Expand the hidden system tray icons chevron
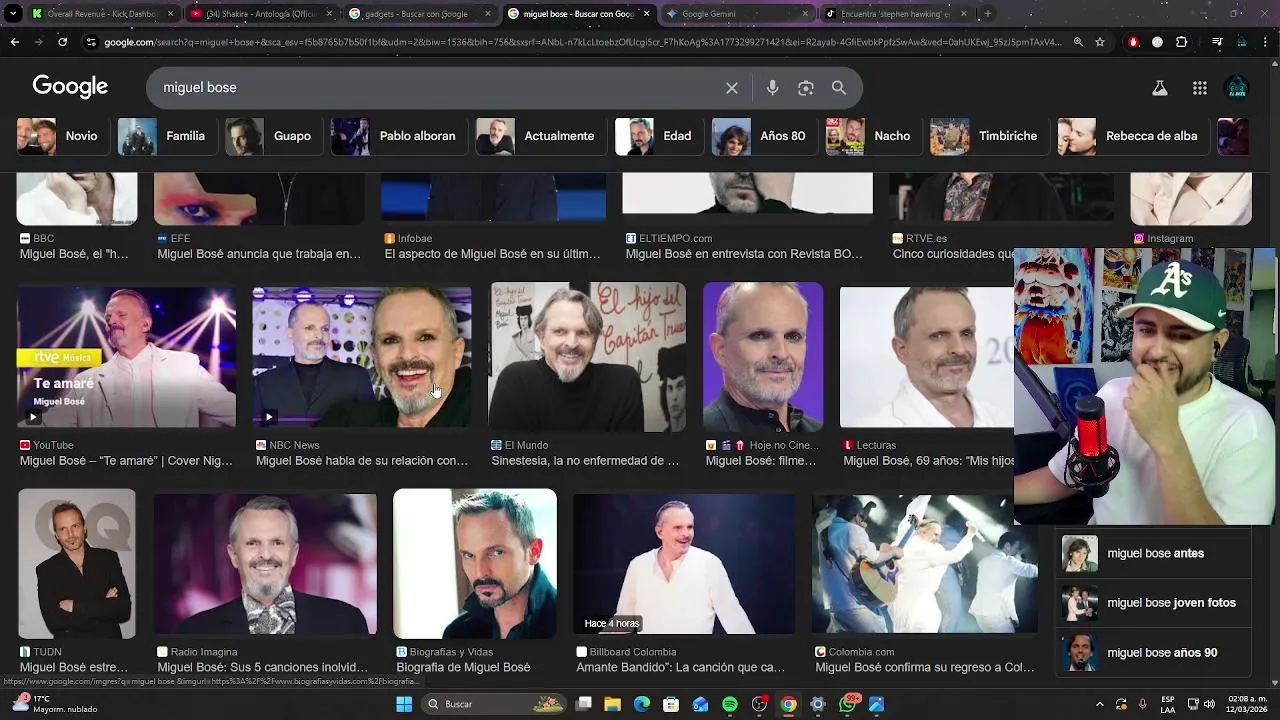Screen dimensions: 1280x720 1100,704
